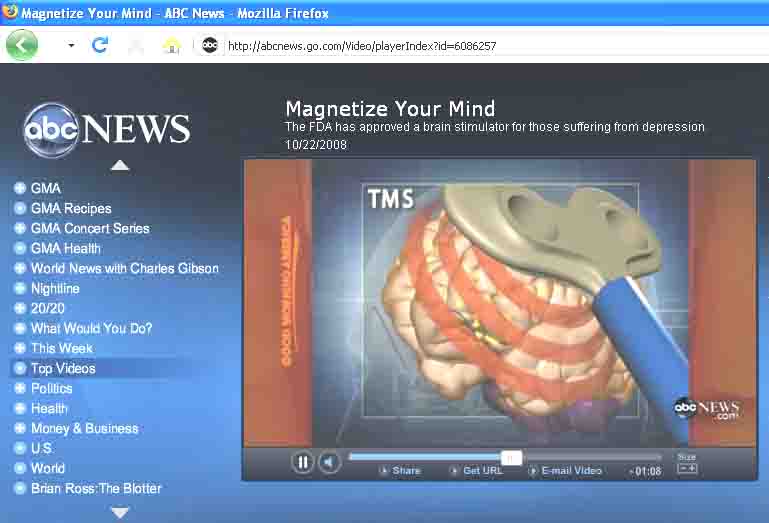This screenshot has width=769, height=523.
Task: Click the Magnetize Your Mind video title
Action: [390, 108]
